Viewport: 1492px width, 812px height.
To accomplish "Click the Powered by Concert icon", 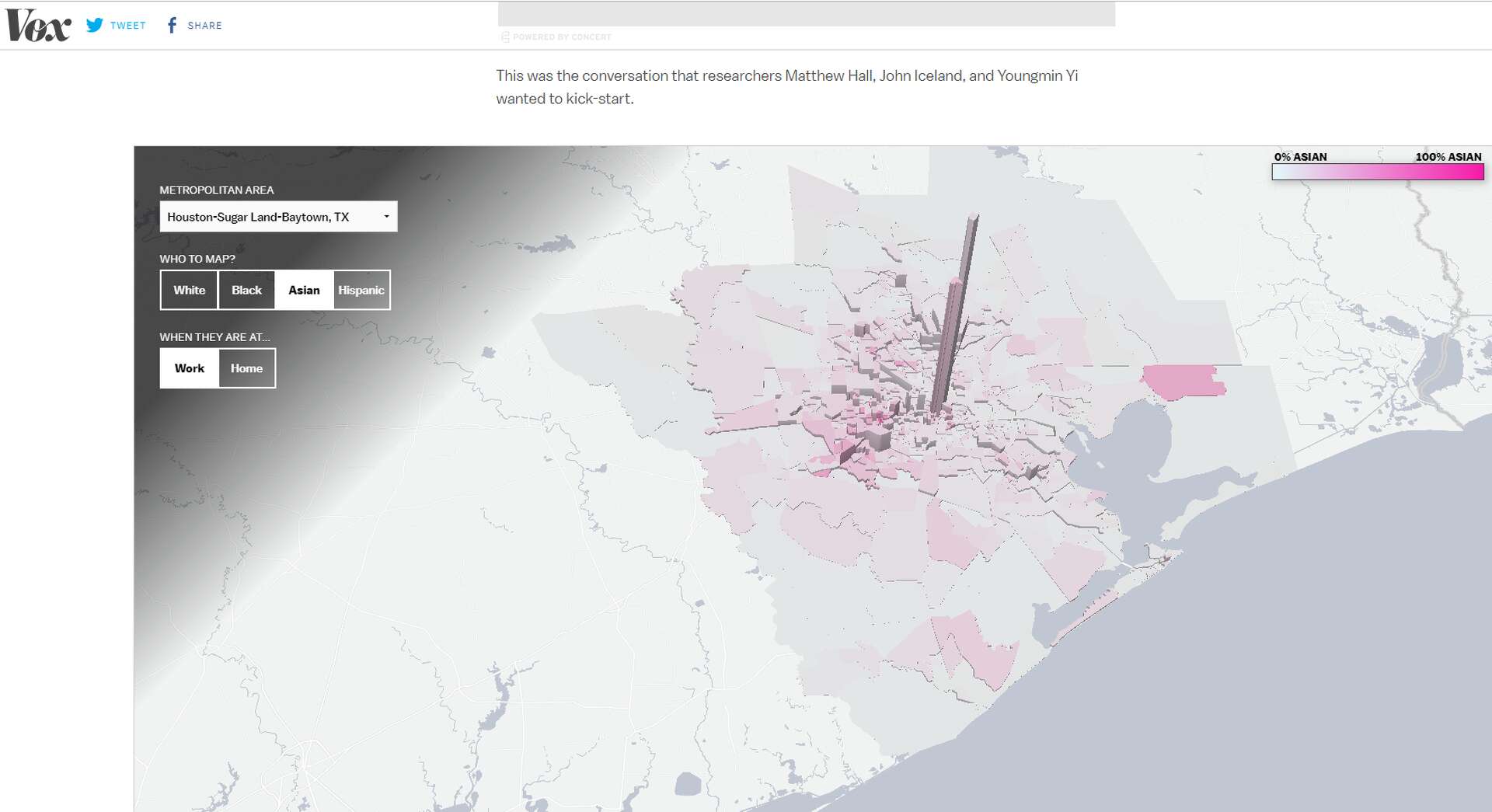I will point(504,37).
